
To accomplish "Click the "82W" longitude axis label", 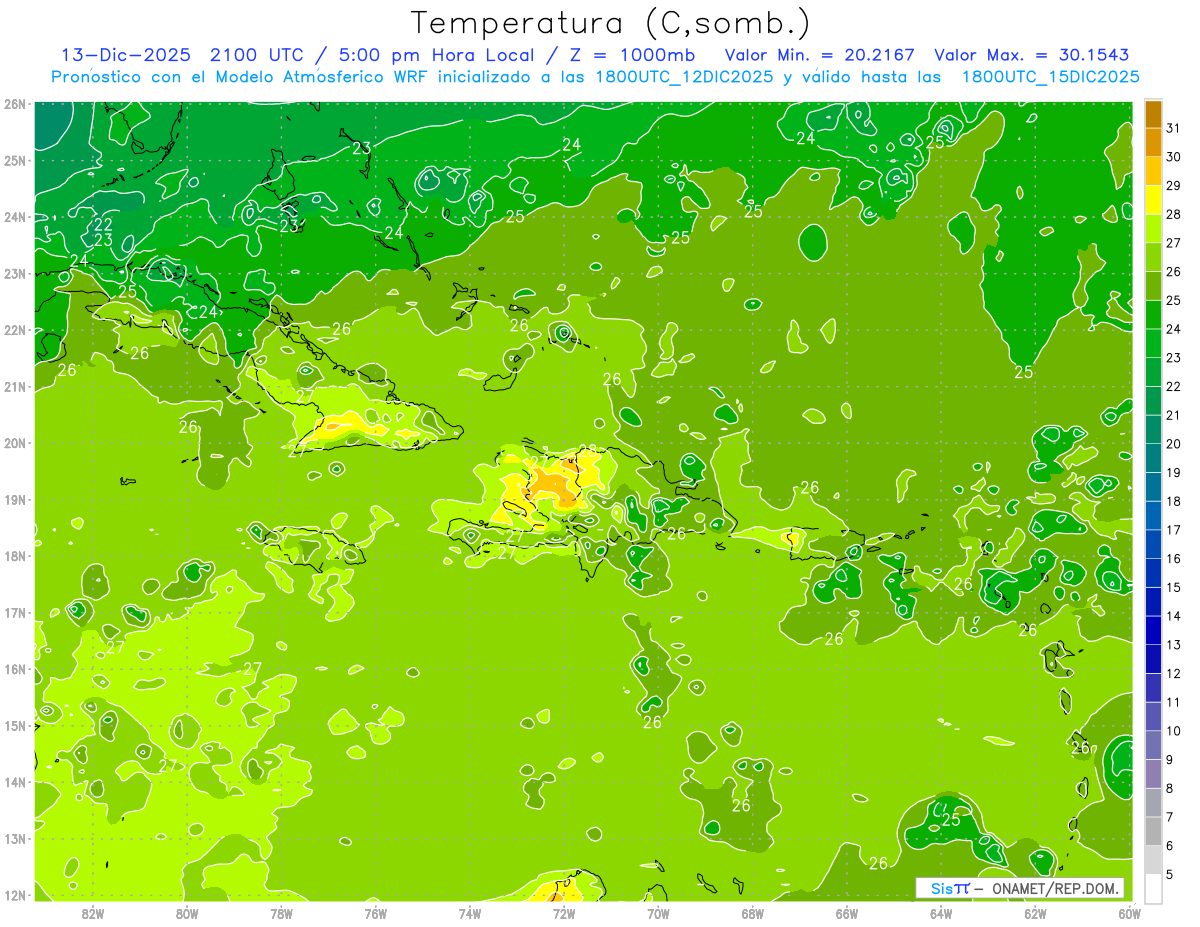I will tap(92, 913).
